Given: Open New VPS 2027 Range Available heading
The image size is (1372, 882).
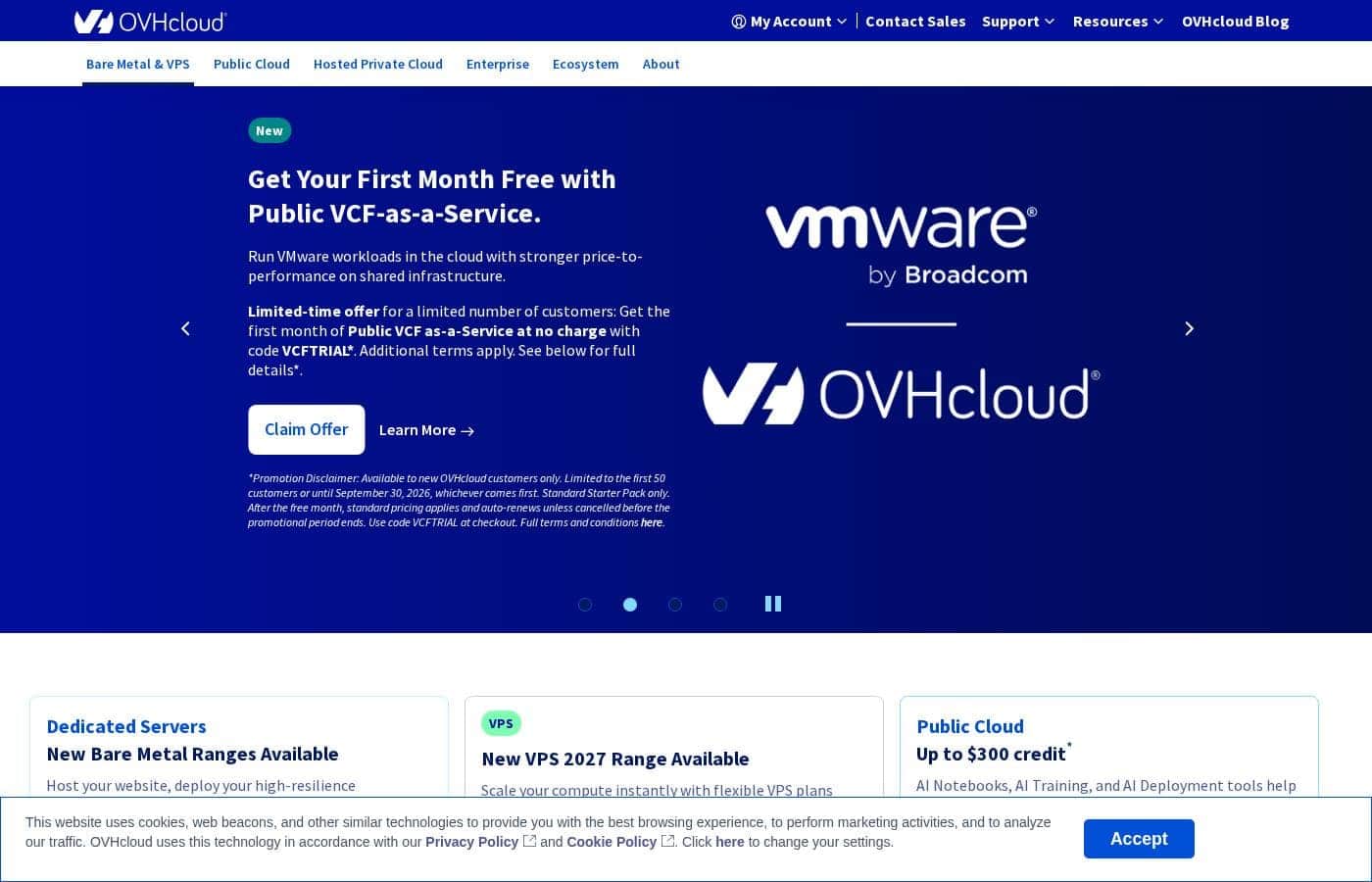Looking at the screenshot, I should click(x=615, y=759).
